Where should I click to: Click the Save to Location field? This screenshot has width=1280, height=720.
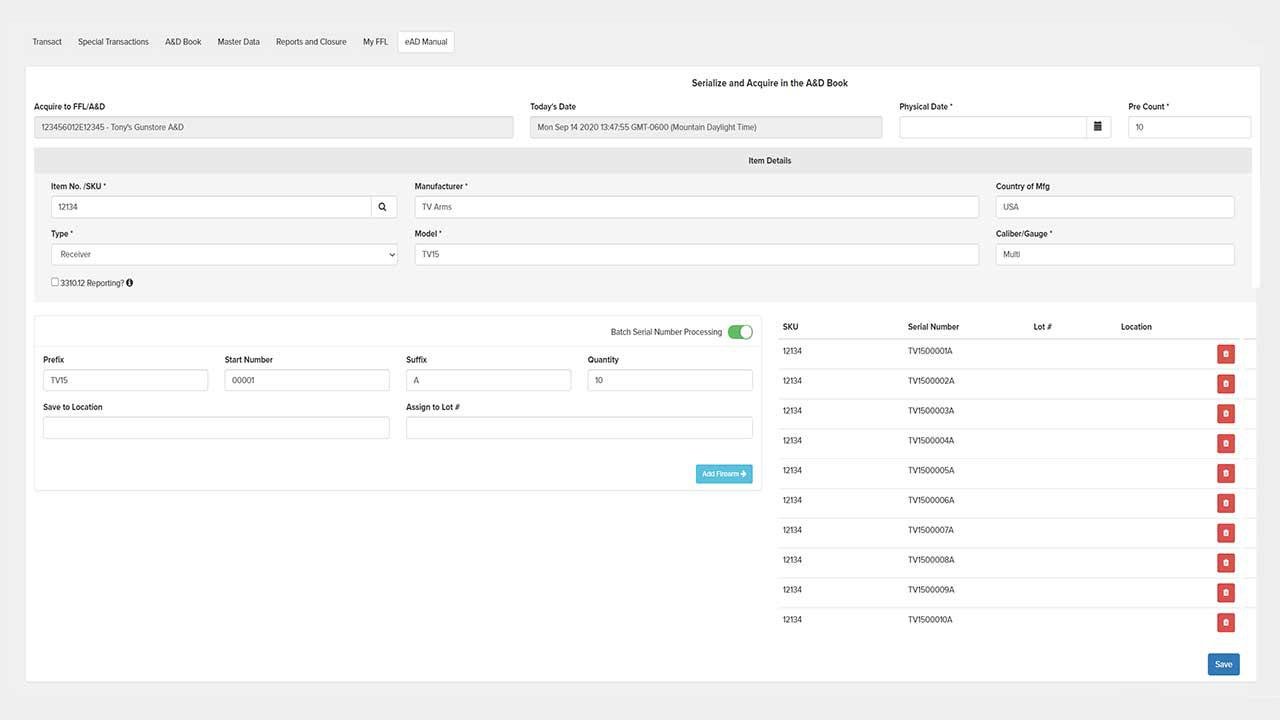tap(216, 428)
